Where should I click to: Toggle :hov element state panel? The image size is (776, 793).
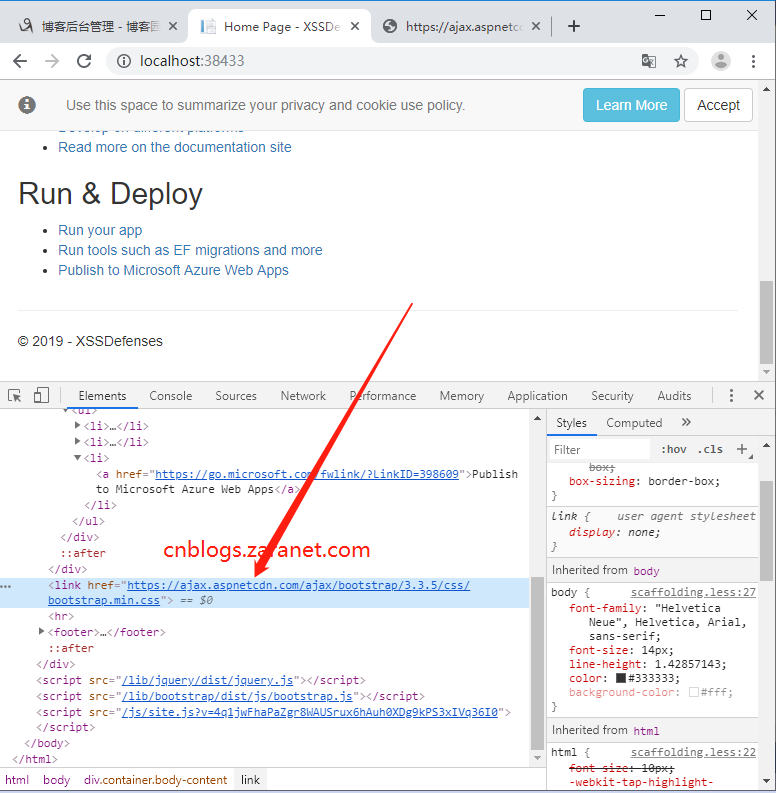click(674, 450)
